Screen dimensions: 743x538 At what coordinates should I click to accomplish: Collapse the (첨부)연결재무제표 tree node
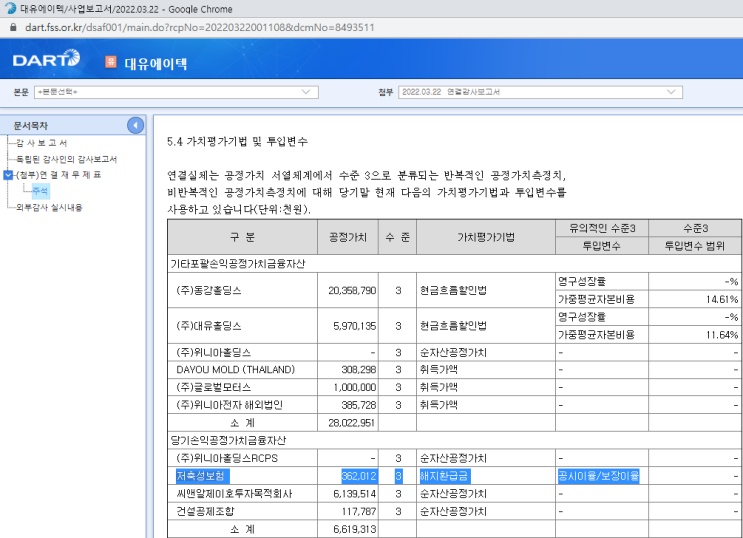[x=8, y=175]
